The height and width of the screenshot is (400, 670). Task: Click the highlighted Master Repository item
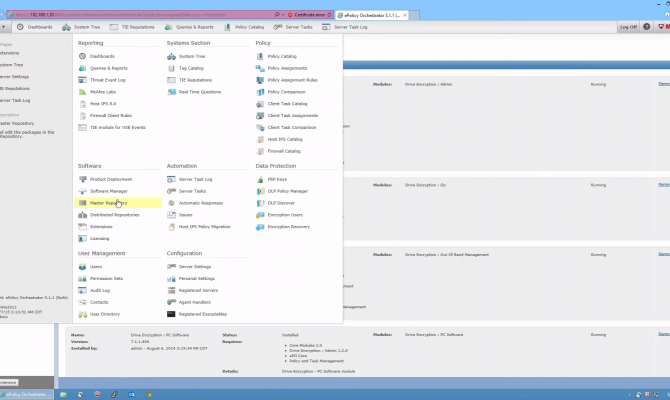click(108, 203)
